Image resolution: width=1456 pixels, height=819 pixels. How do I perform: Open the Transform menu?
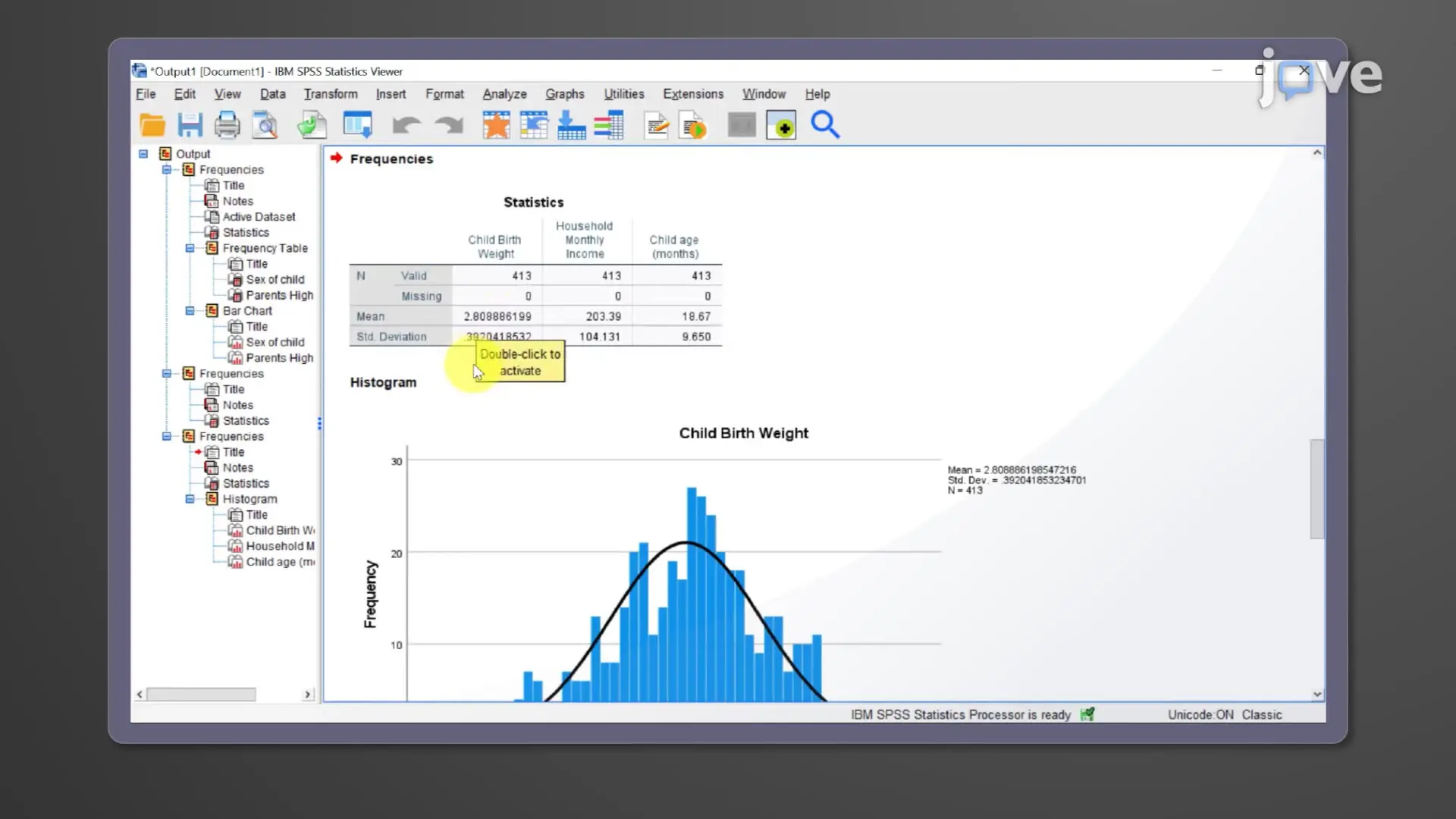pyautogui.click(x=331, y=94)
